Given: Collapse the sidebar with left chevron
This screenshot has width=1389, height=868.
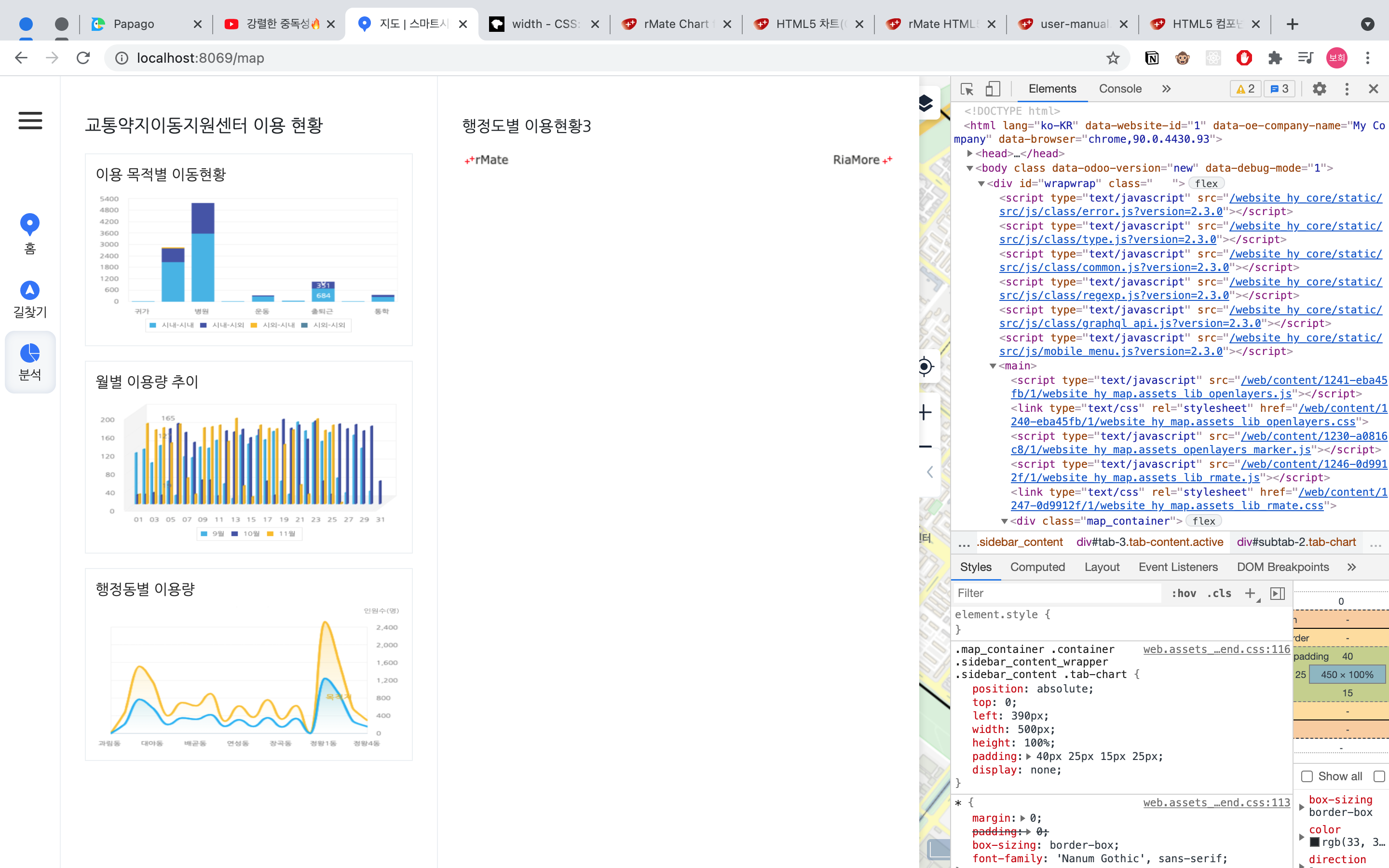Looking at the screenshot, I should click(x=930, y=472).
